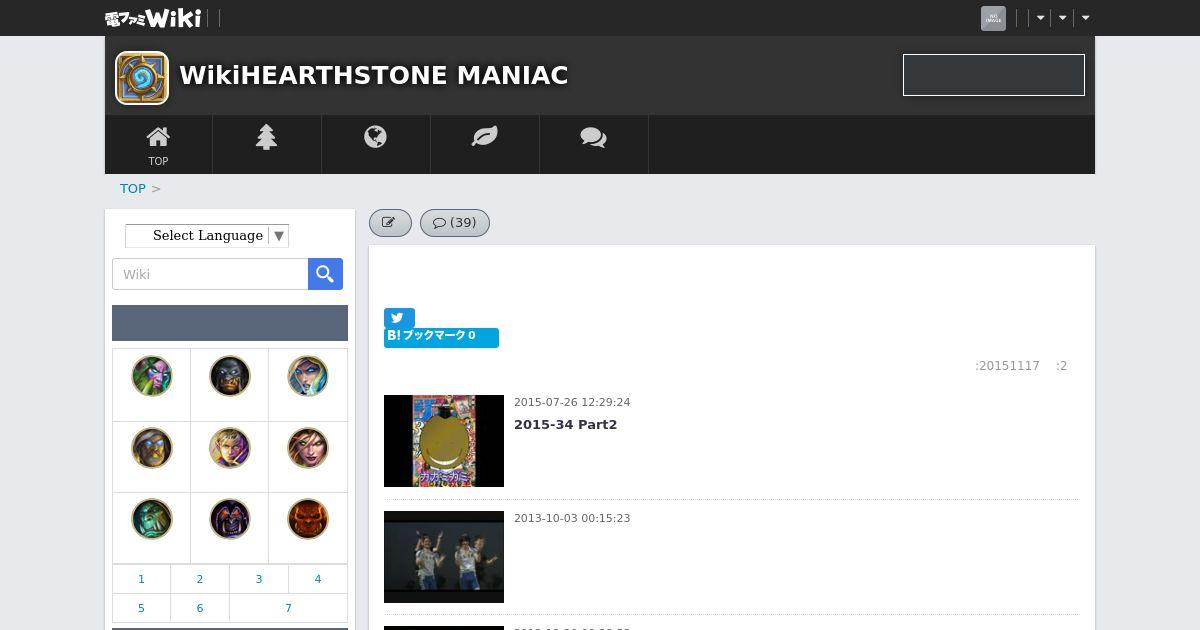Share the page via the Twitter bird icon

pos(399,318)
